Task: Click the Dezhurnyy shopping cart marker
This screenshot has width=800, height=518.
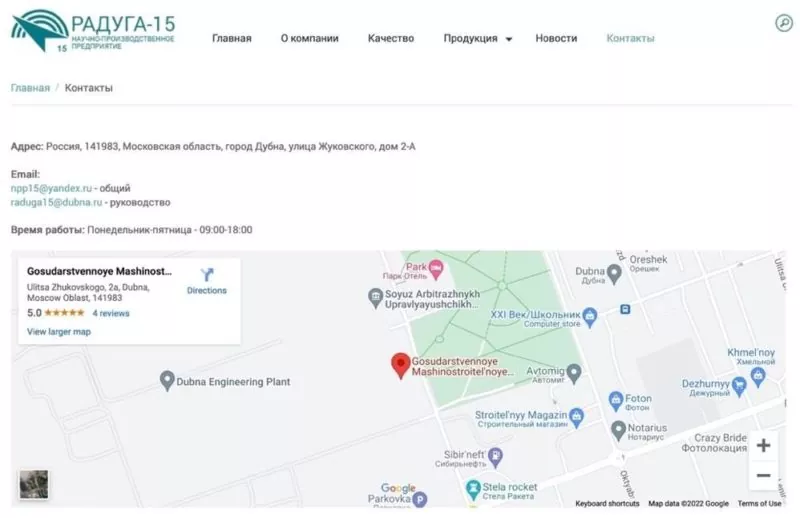Action: coord(739,386)
